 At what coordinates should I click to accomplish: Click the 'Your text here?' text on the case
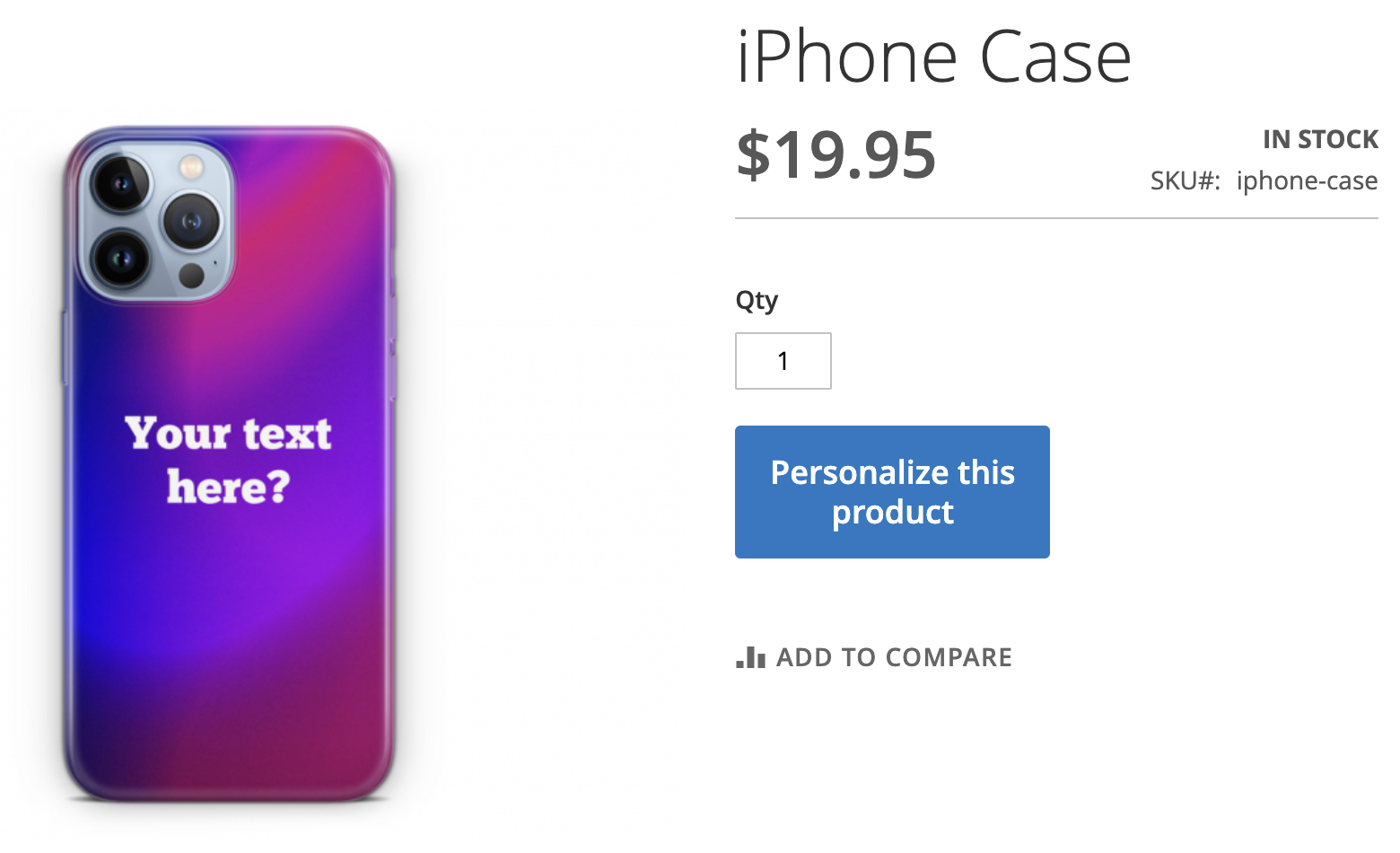pos(229,462)
